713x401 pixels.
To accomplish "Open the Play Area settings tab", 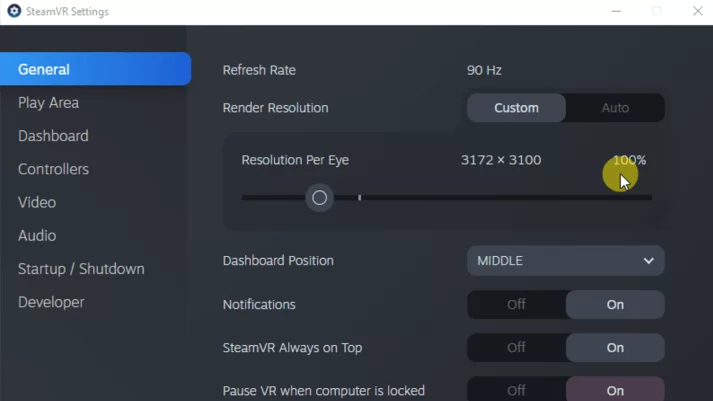I will point(48,103).
